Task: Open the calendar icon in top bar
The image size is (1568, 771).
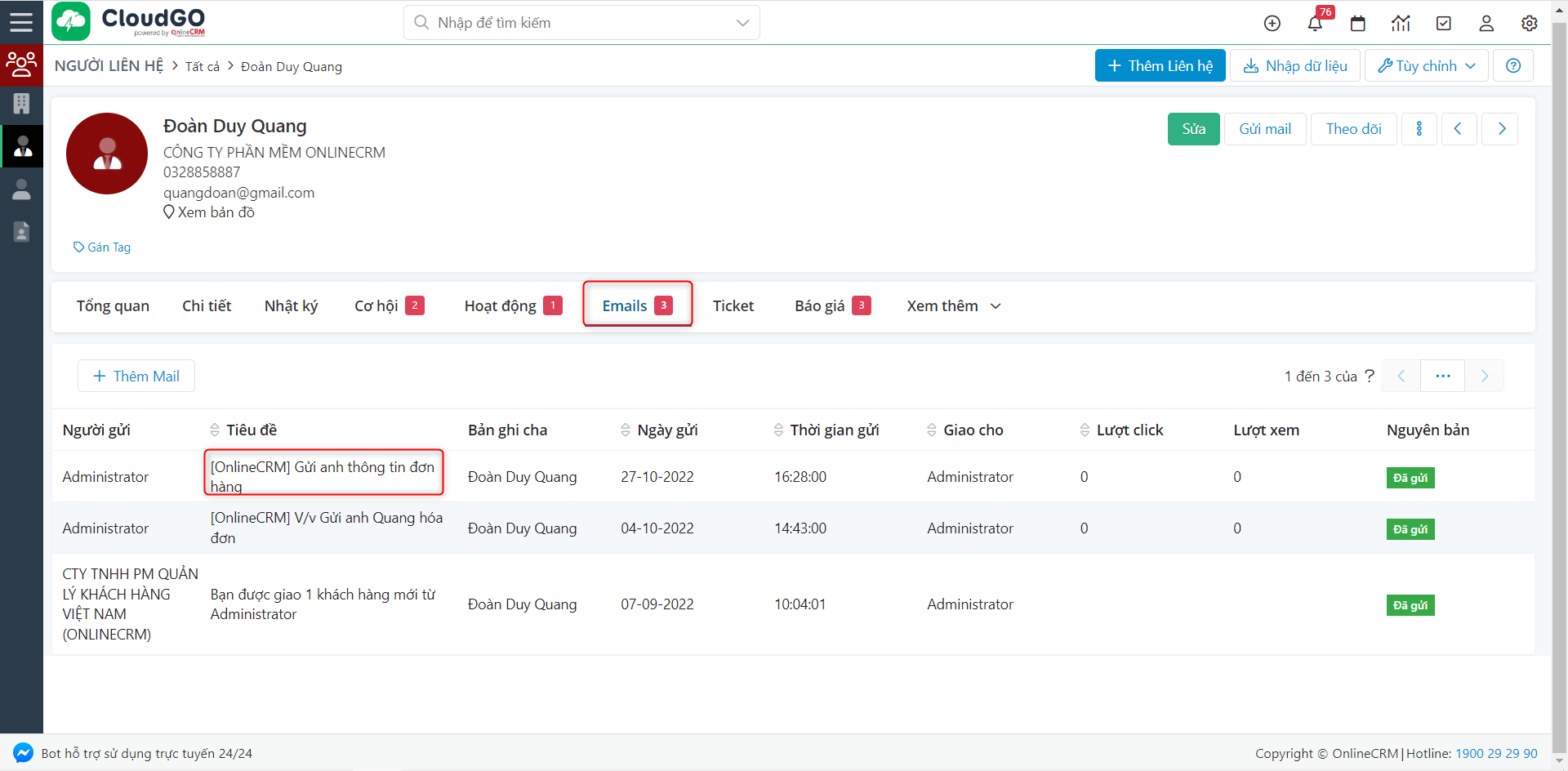Action: [x=1358, y=24]
